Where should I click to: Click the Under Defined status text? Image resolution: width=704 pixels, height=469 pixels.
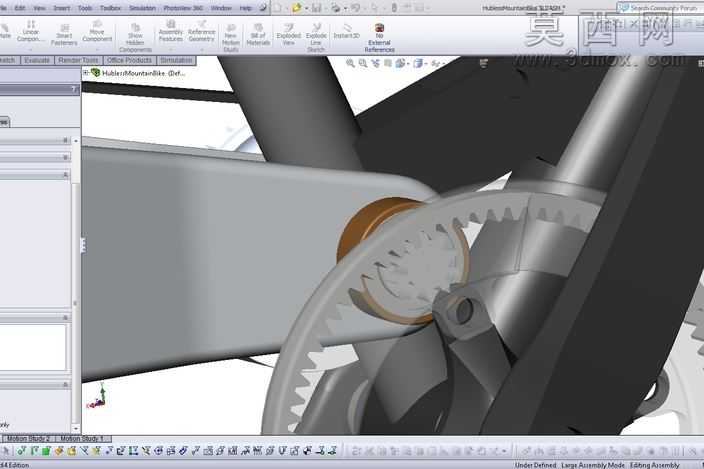tap(535, 465)
